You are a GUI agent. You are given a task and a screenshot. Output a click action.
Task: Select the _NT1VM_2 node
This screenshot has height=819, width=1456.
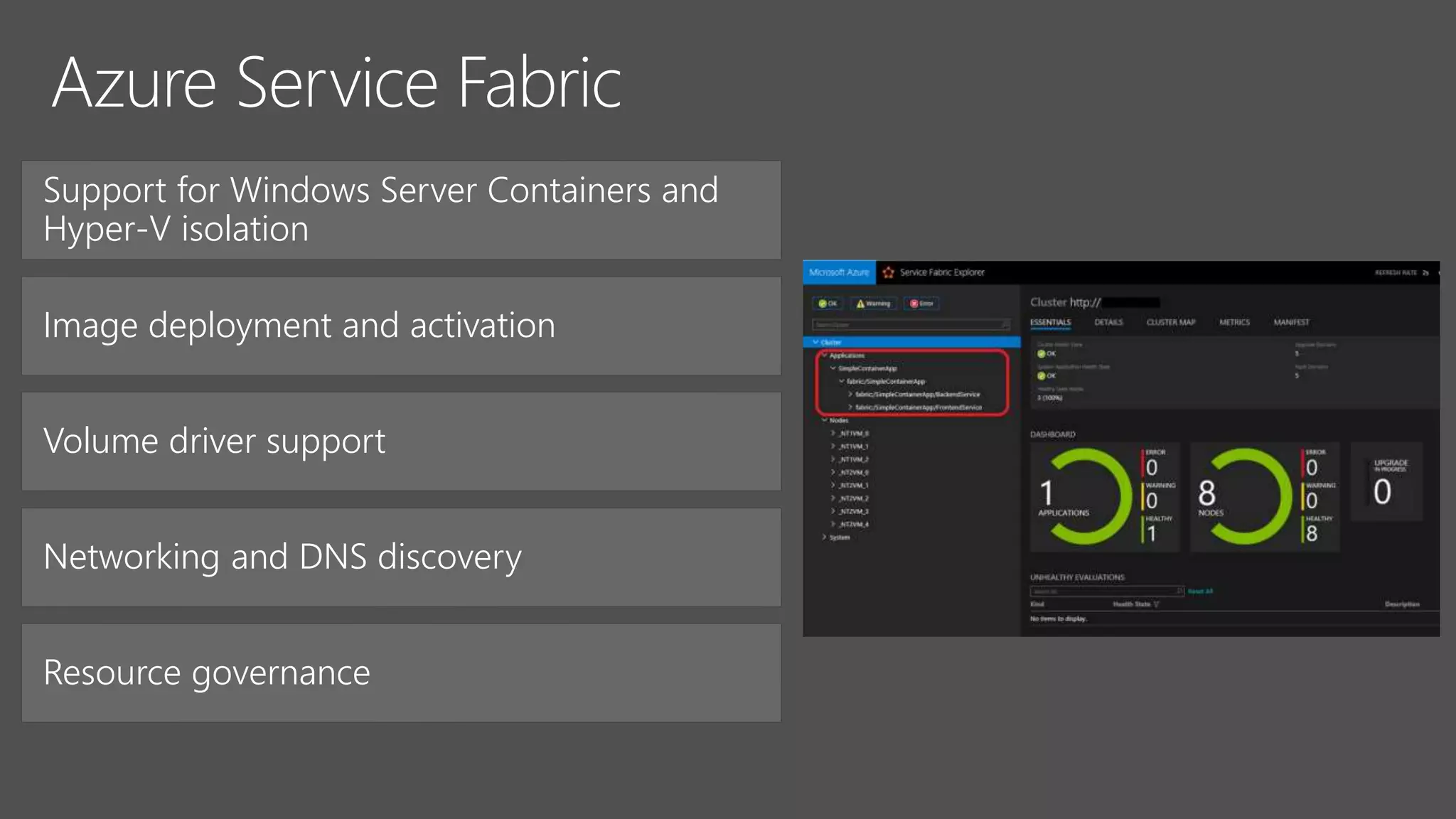tap(853, 459)
